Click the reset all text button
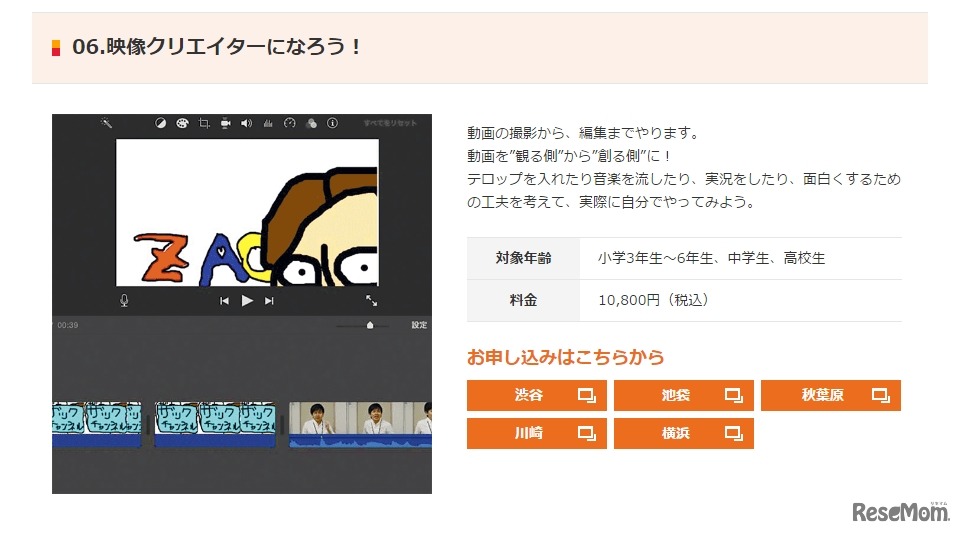Screen dimensions: 963x535 pos(390,123)
